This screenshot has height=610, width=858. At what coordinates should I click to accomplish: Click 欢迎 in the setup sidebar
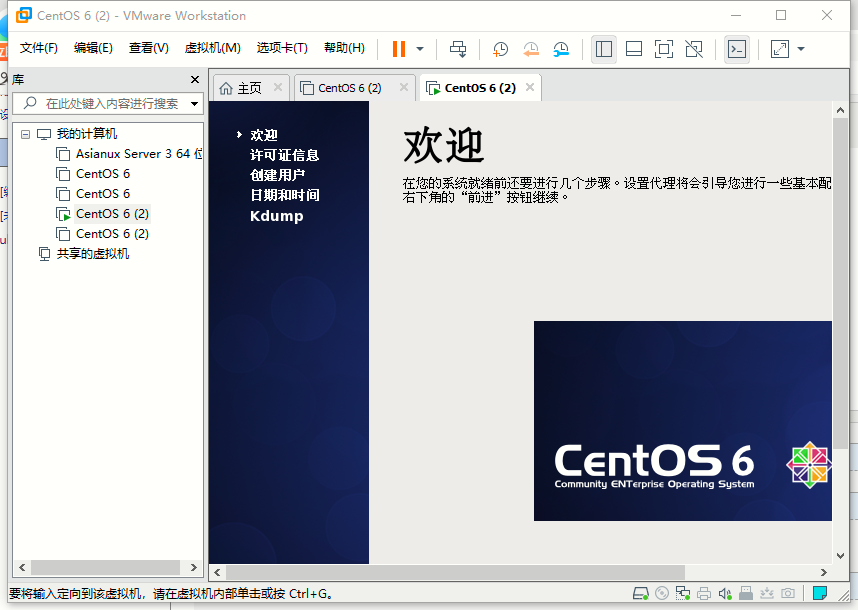[x=264, y=135]
